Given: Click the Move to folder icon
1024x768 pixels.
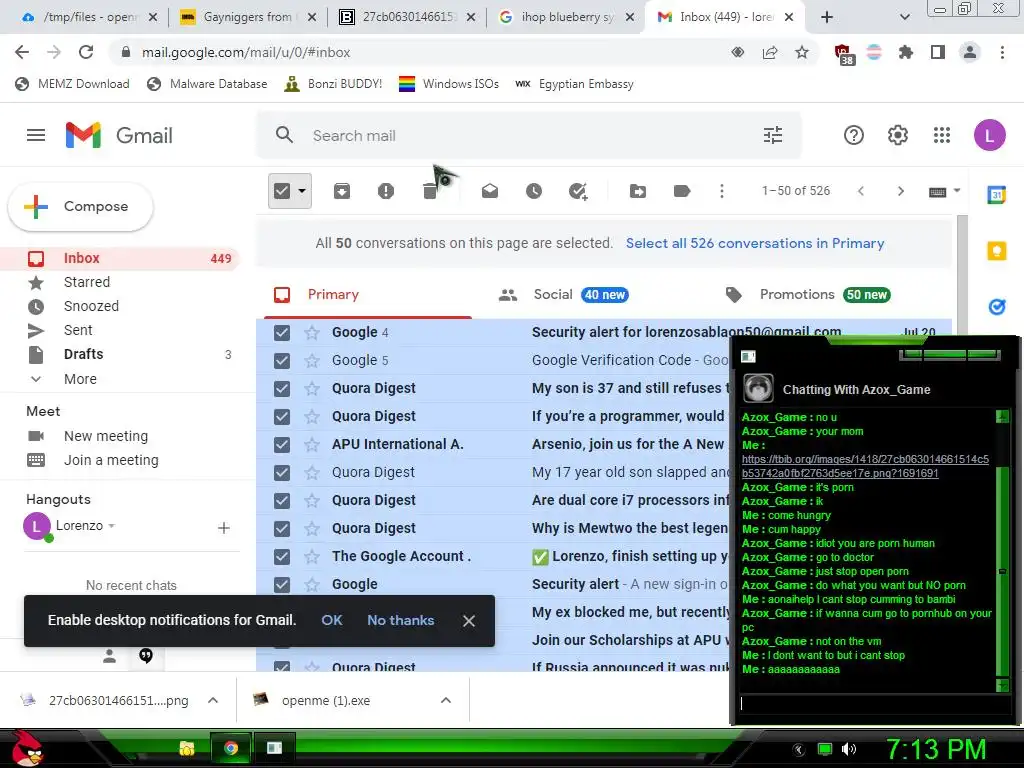Looking at the screenshot, I should click(x=638, y=191).
